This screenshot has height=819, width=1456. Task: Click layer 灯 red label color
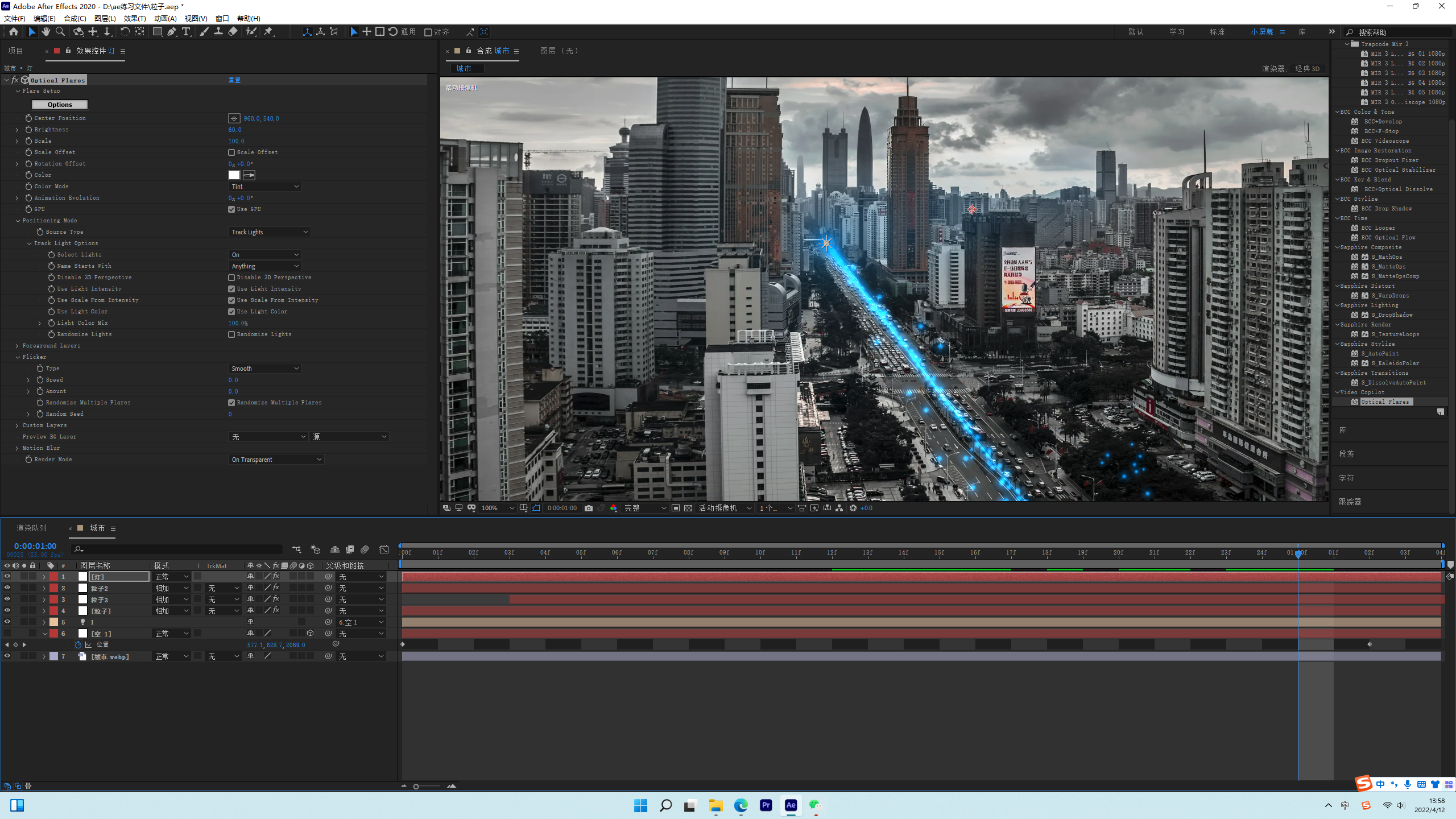(53, 576)
